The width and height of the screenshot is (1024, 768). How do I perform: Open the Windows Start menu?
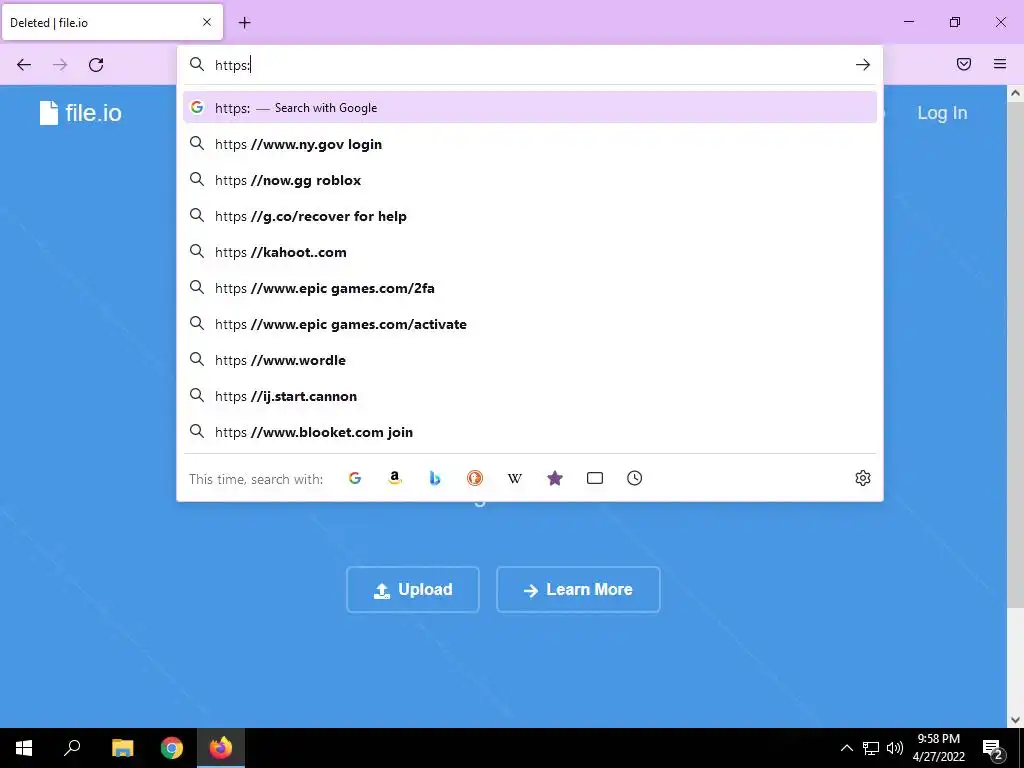(x=24, y=748)
